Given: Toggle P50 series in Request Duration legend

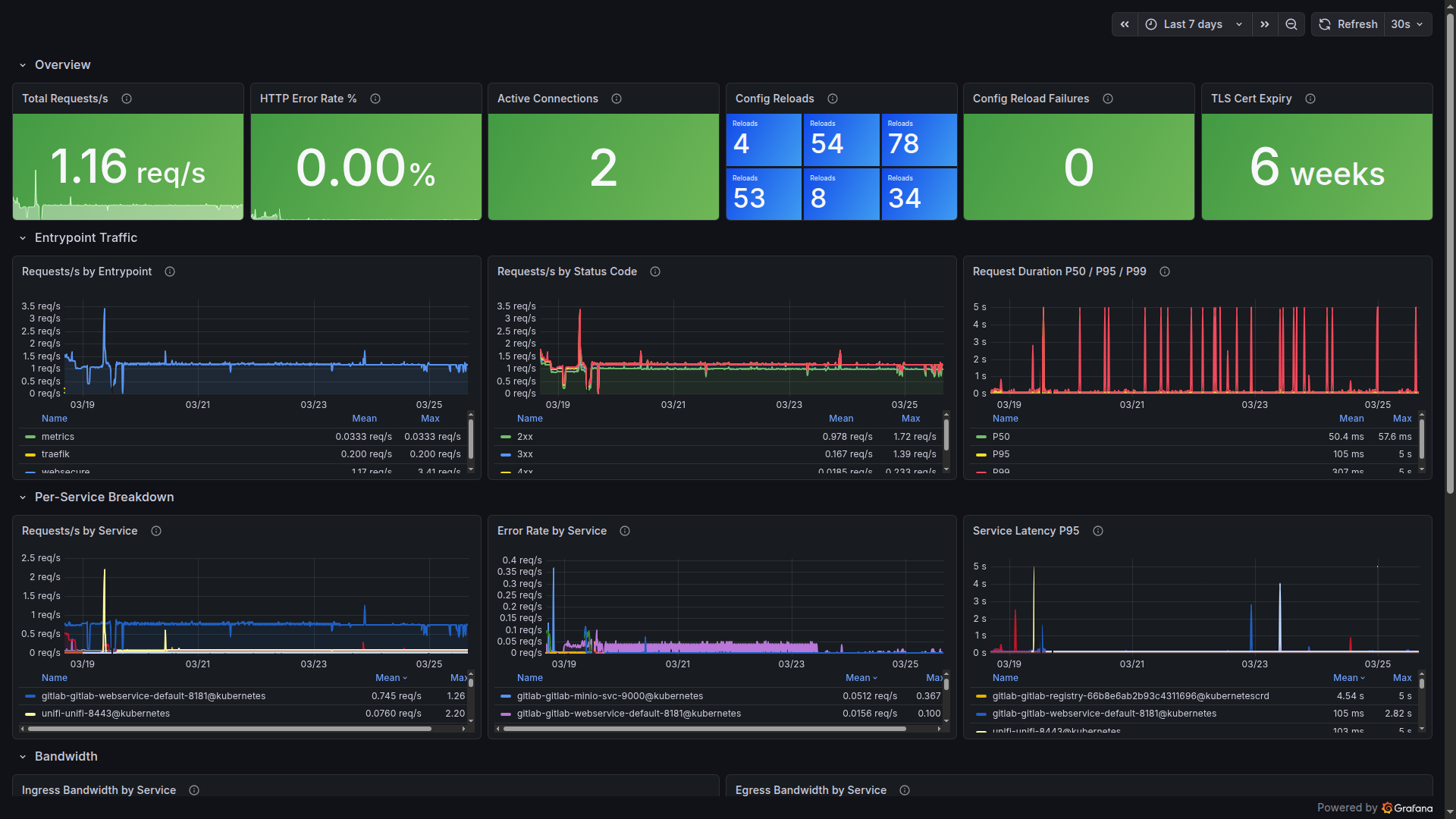Looking at the screenshot, I should [x=1001, y=437].
